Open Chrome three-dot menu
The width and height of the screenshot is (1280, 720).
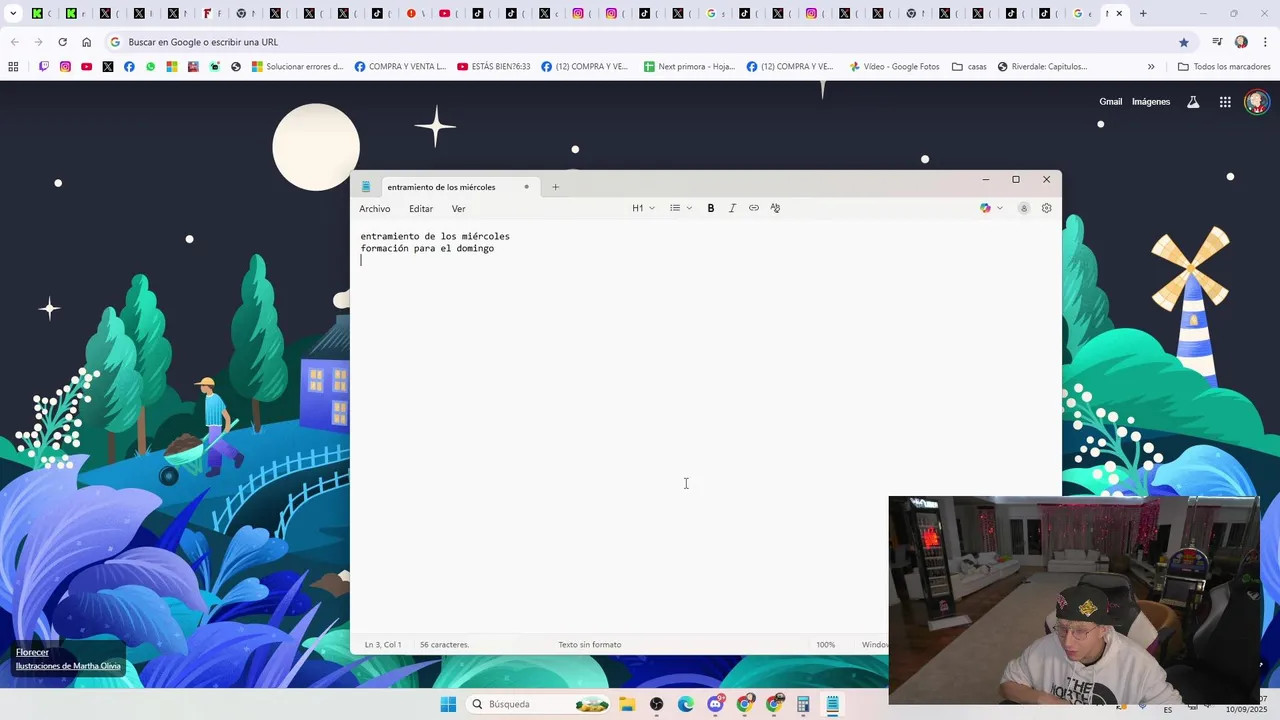pyautogui.click(x=1265, y=42)
